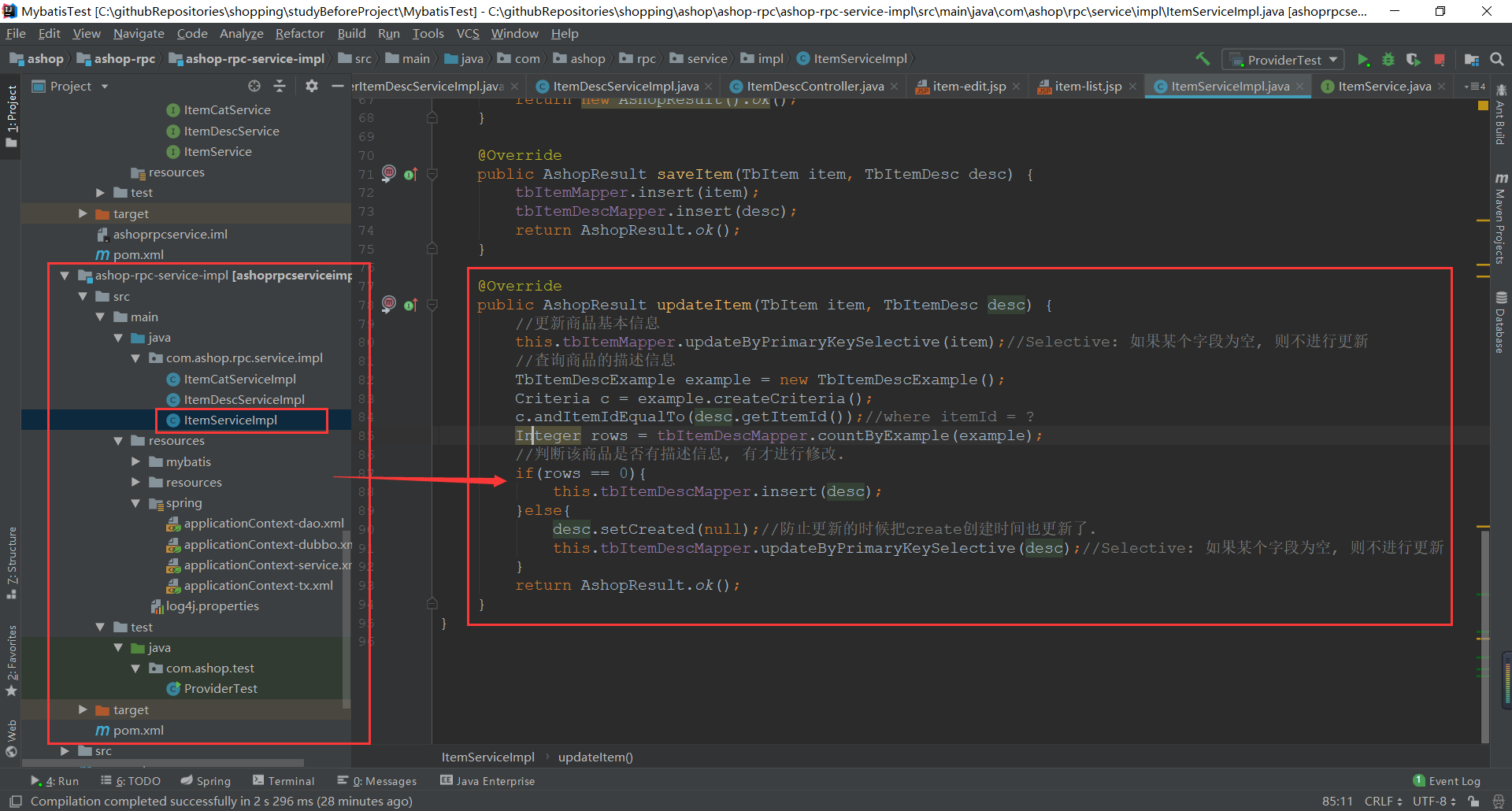
Task: Stop the running process red square
Action: click(1440, 60)
